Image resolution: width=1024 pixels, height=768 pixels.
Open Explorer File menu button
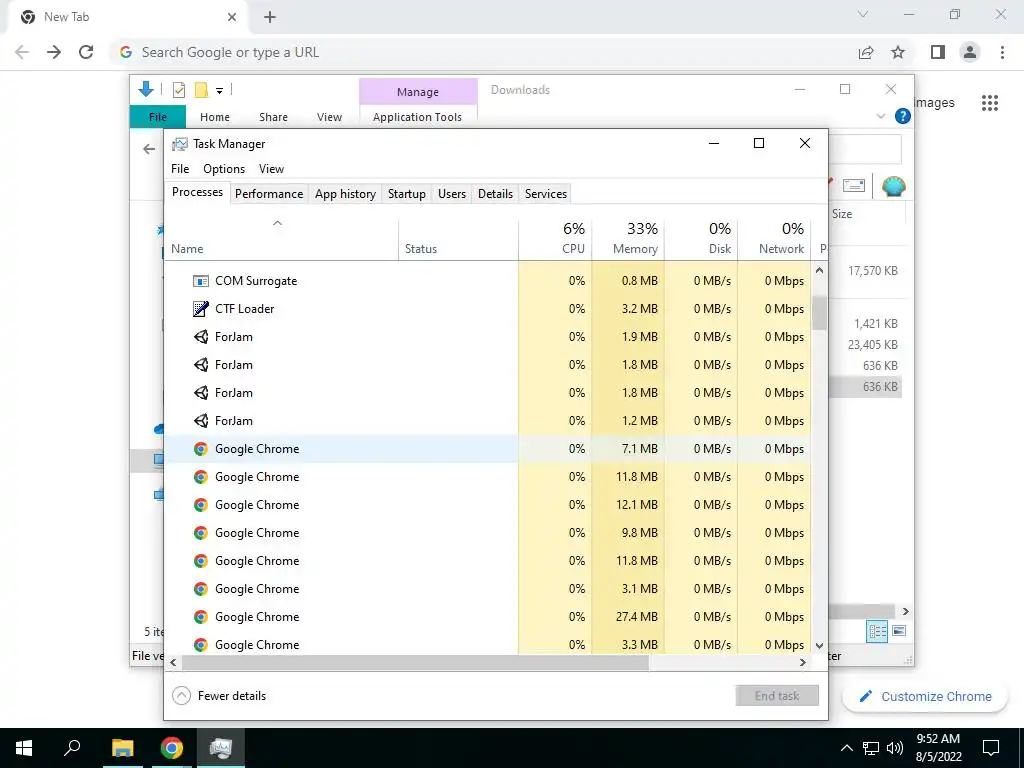tap(157, 117)
